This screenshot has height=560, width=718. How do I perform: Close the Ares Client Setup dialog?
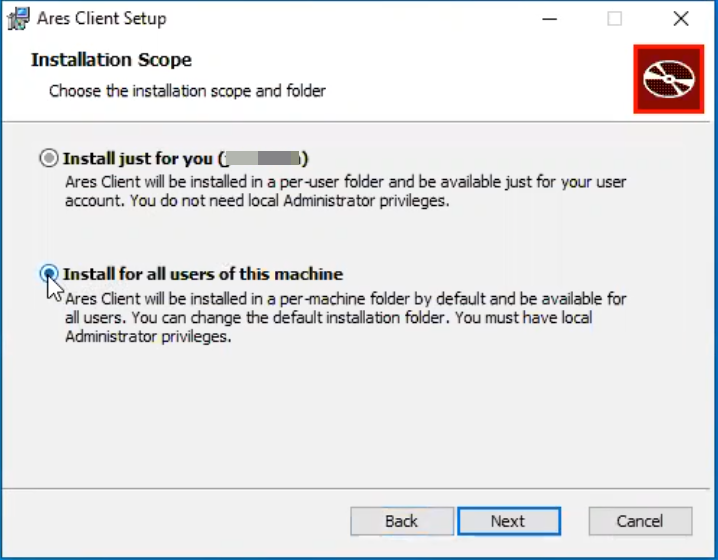tap(681, 18)
